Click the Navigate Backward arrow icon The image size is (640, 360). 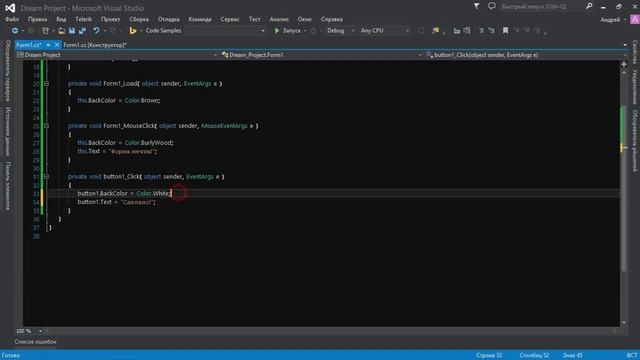[x=15, y=31]
